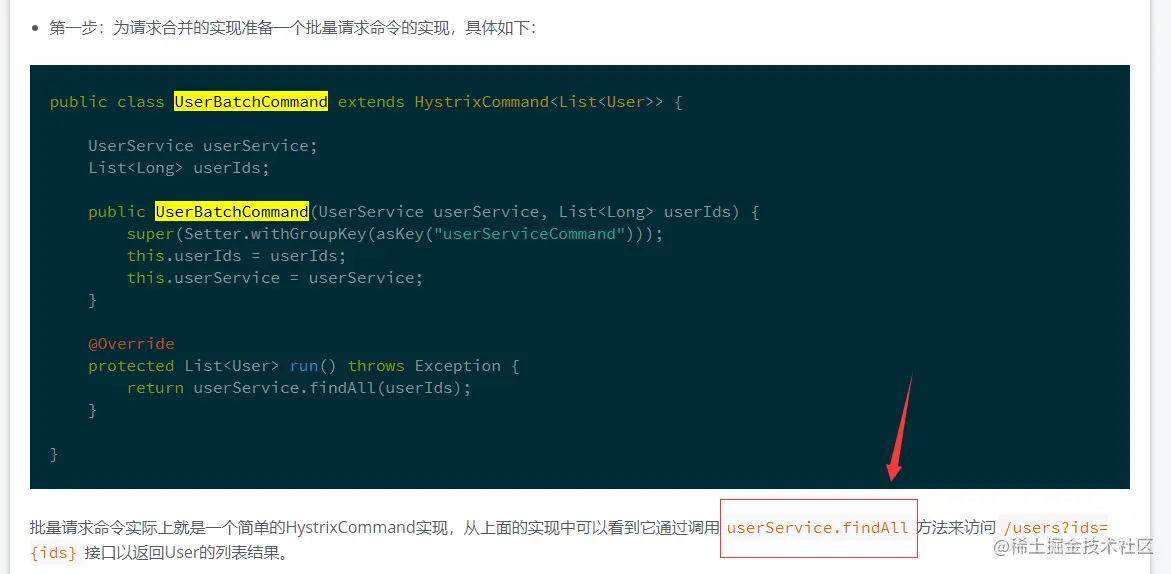Image resolution: width=1171 pixels, height=574 pixels.
Task: Click the "throws" keyword before Exception
Action: 376,366
